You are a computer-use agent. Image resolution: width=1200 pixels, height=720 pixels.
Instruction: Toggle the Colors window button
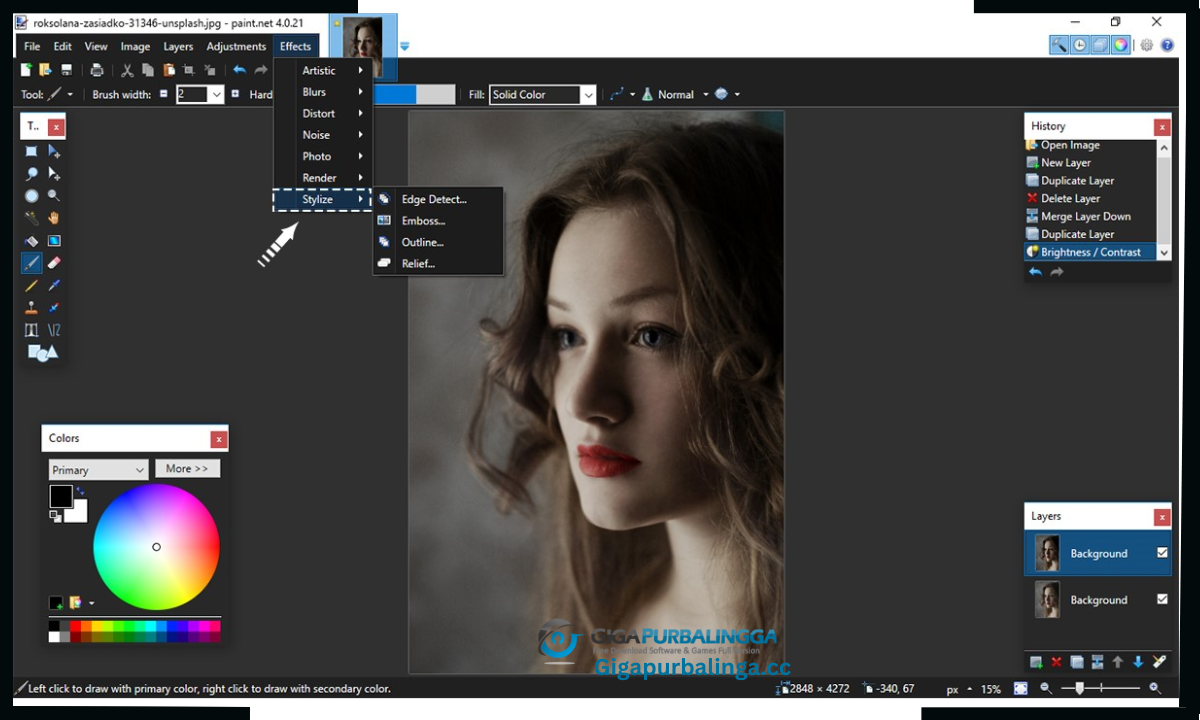click(1121, 45)
